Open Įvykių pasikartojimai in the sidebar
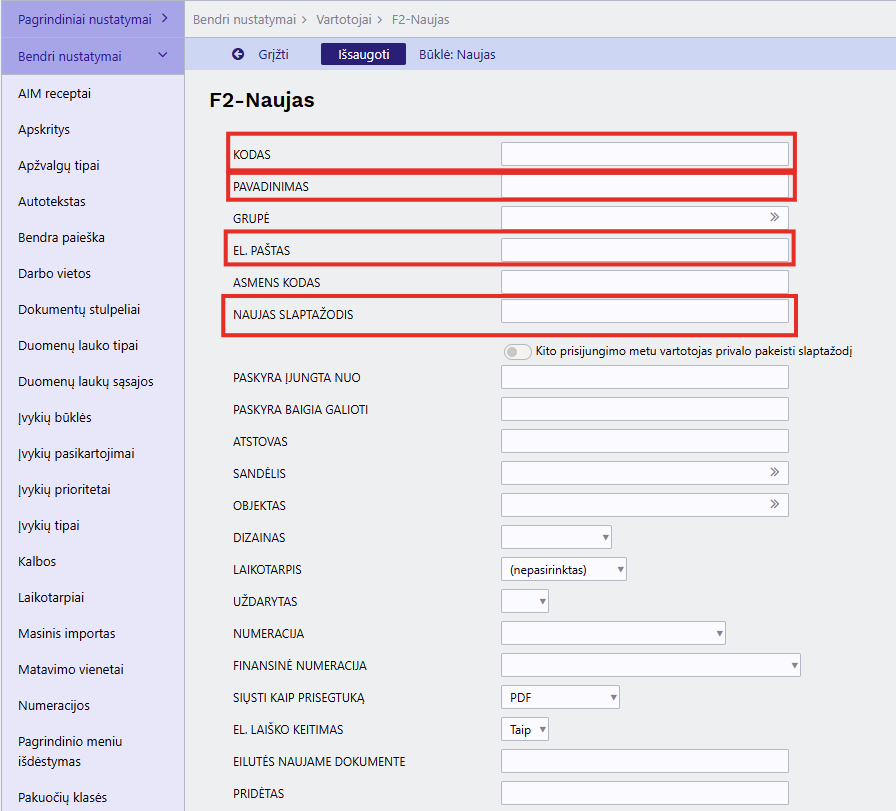Viewport: 896px width, 811px height. (76, 454)
